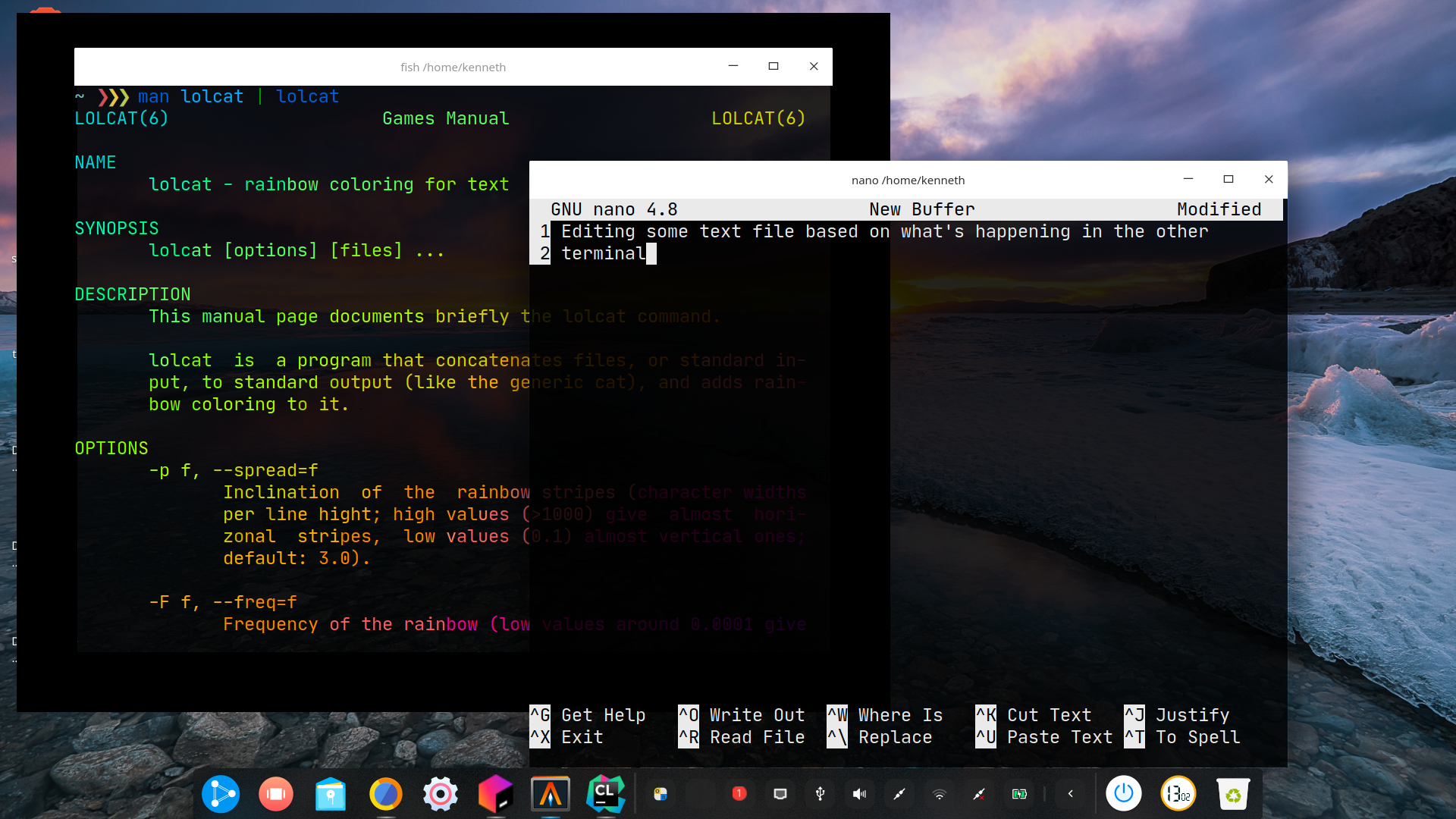Open the settings gear app in the dock
The width and height of the screenshot is (1456, 819).
click(x=441, y=794)
